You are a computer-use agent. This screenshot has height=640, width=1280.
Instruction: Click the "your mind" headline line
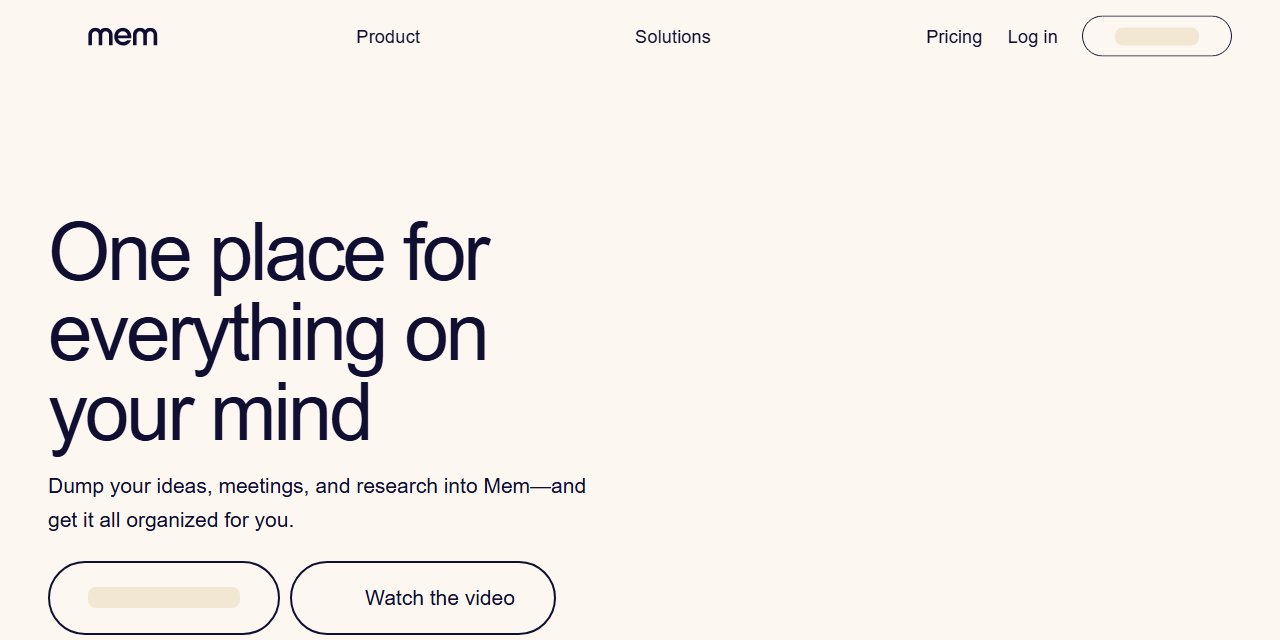click(210, 415)
